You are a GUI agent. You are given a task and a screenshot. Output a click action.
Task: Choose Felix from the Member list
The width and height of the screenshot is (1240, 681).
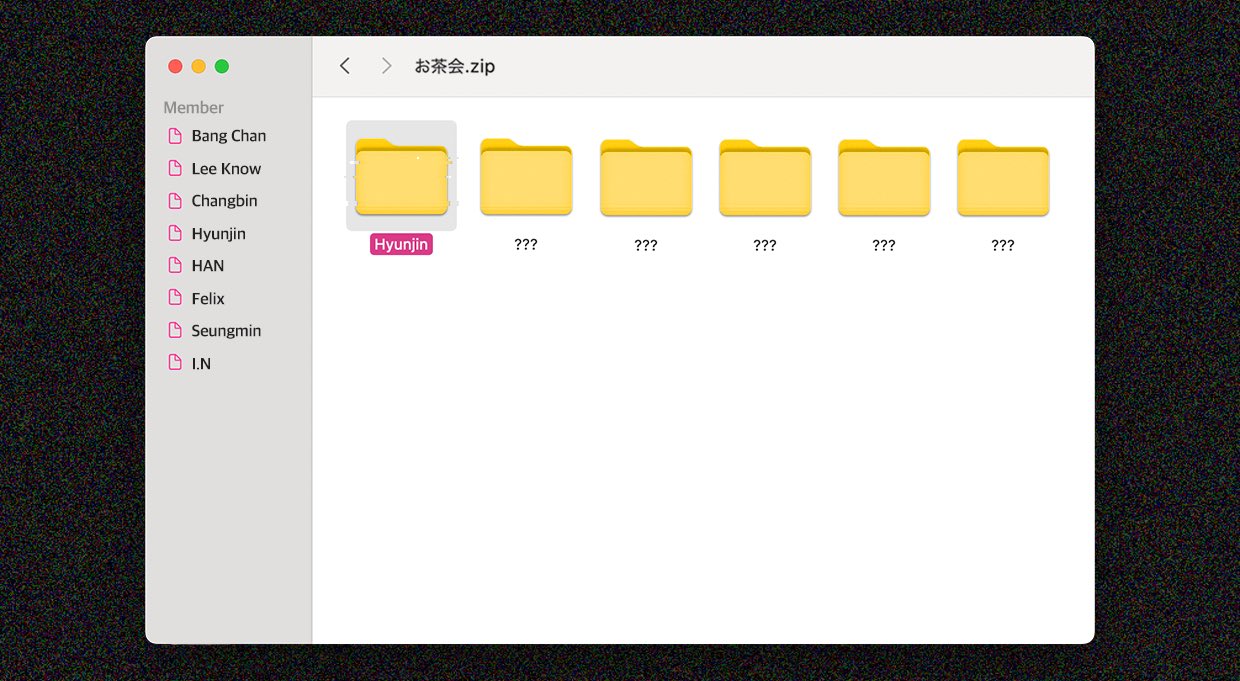pos(196,299)
